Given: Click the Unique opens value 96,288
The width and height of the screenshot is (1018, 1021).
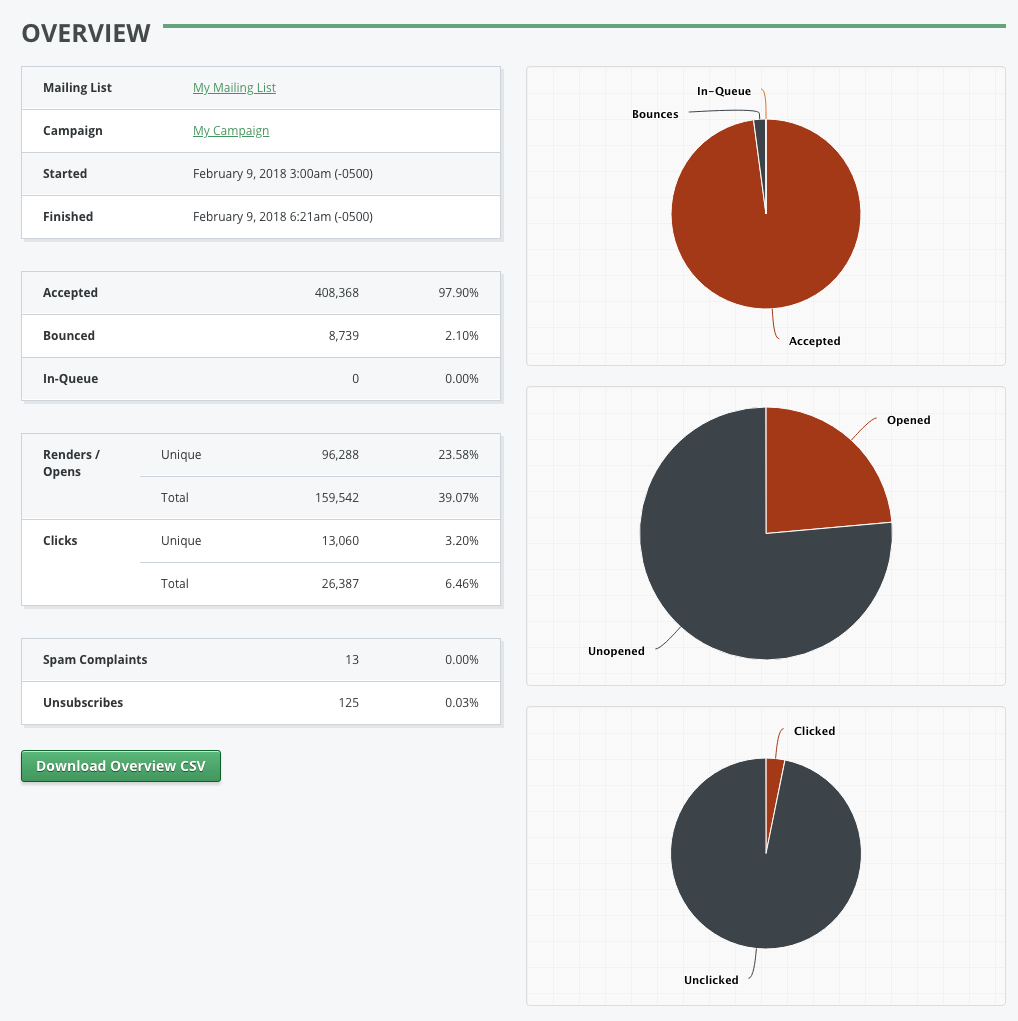Looking at the screenshot, I should [340, 454].
